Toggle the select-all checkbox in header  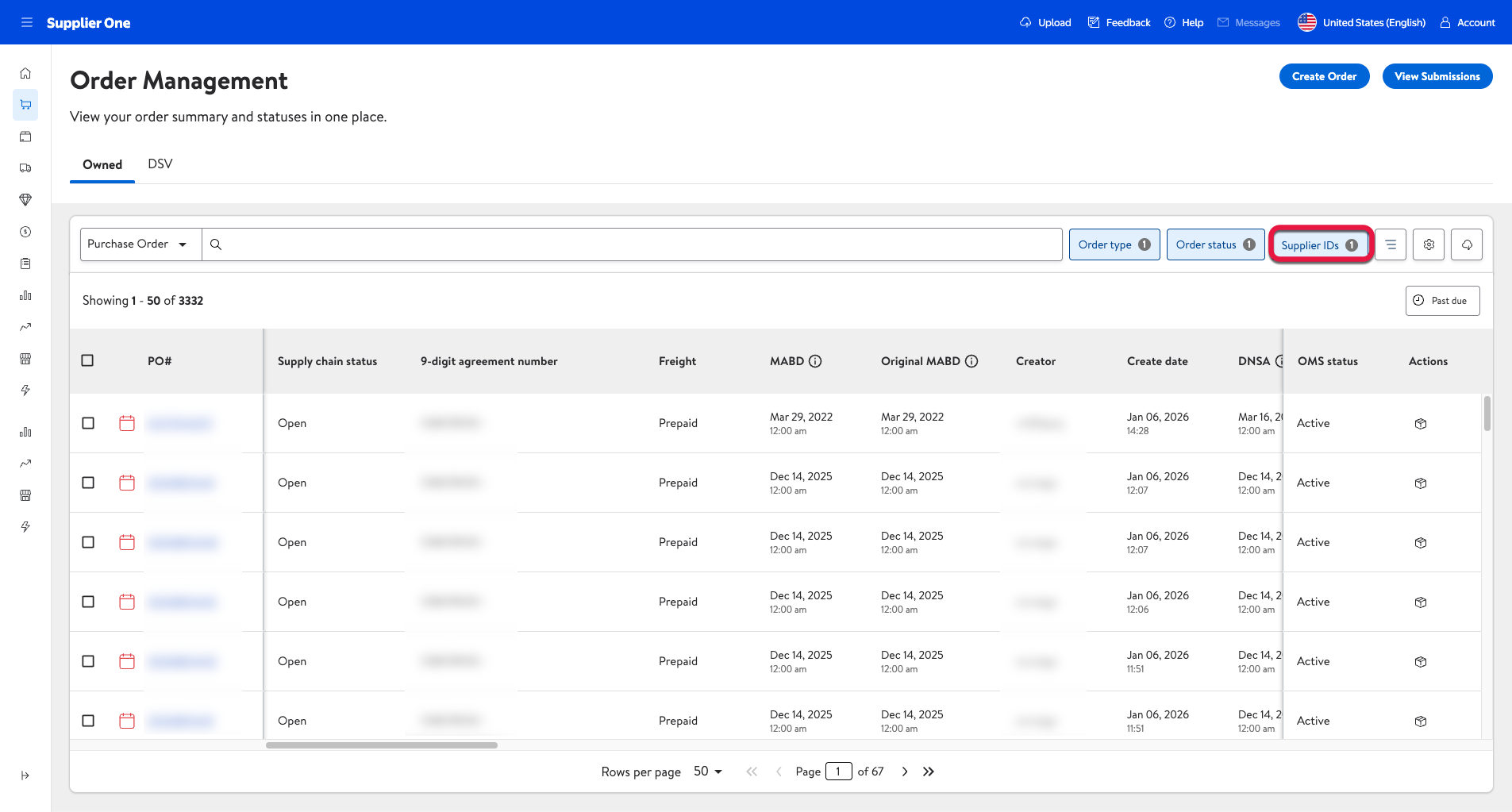(88, 360)
